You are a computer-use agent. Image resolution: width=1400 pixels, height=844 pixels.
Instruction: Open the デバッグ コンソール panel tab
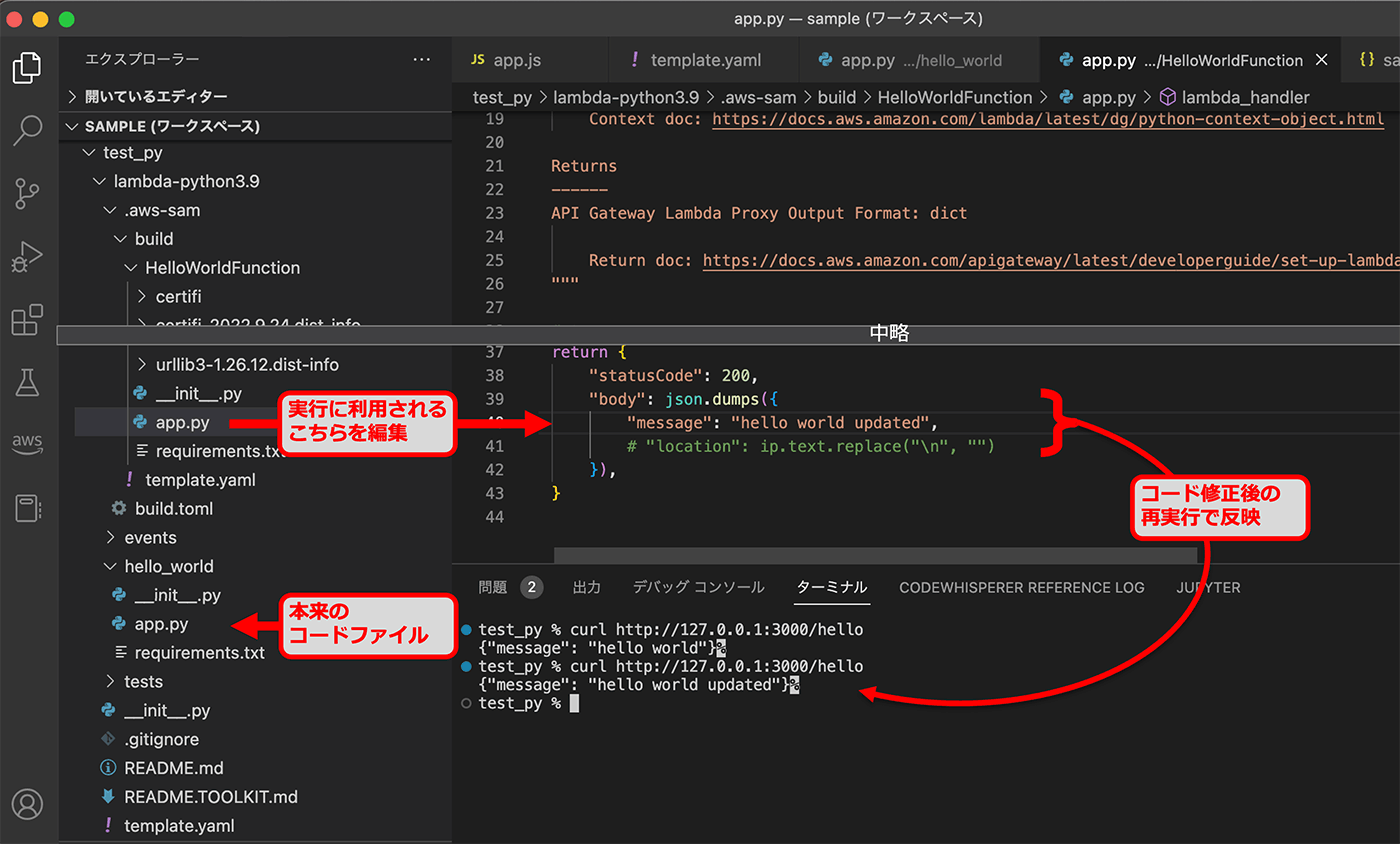698,587
